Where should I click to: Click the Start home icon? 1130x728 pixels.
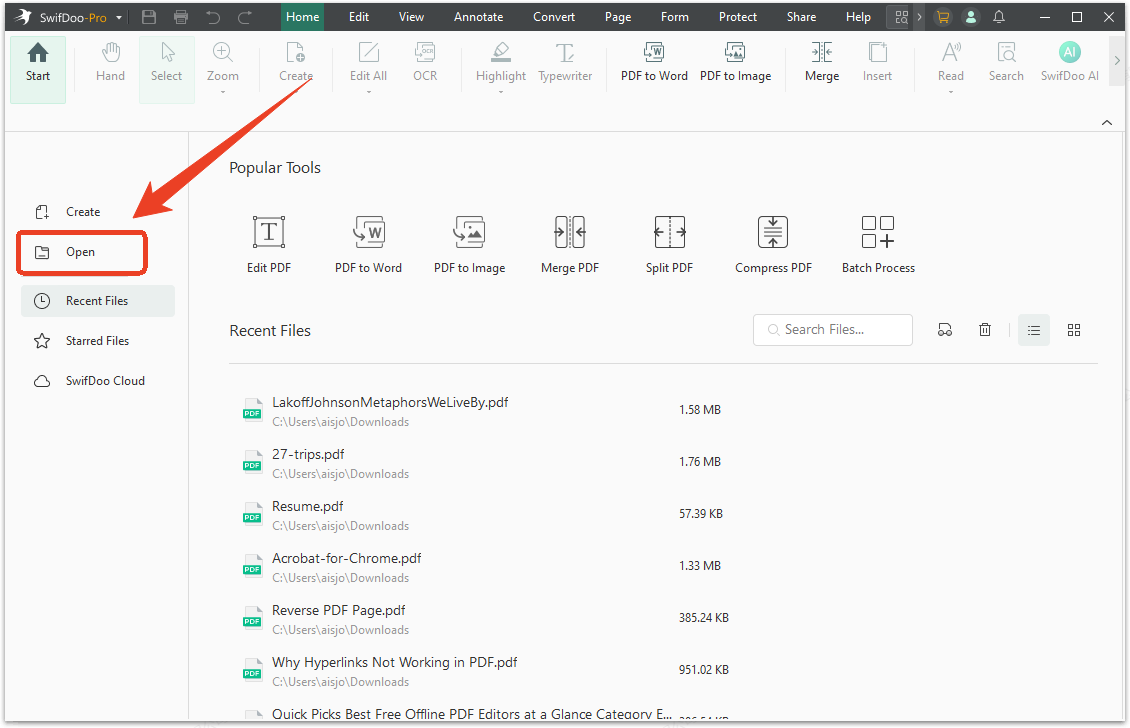pos(37,53)
